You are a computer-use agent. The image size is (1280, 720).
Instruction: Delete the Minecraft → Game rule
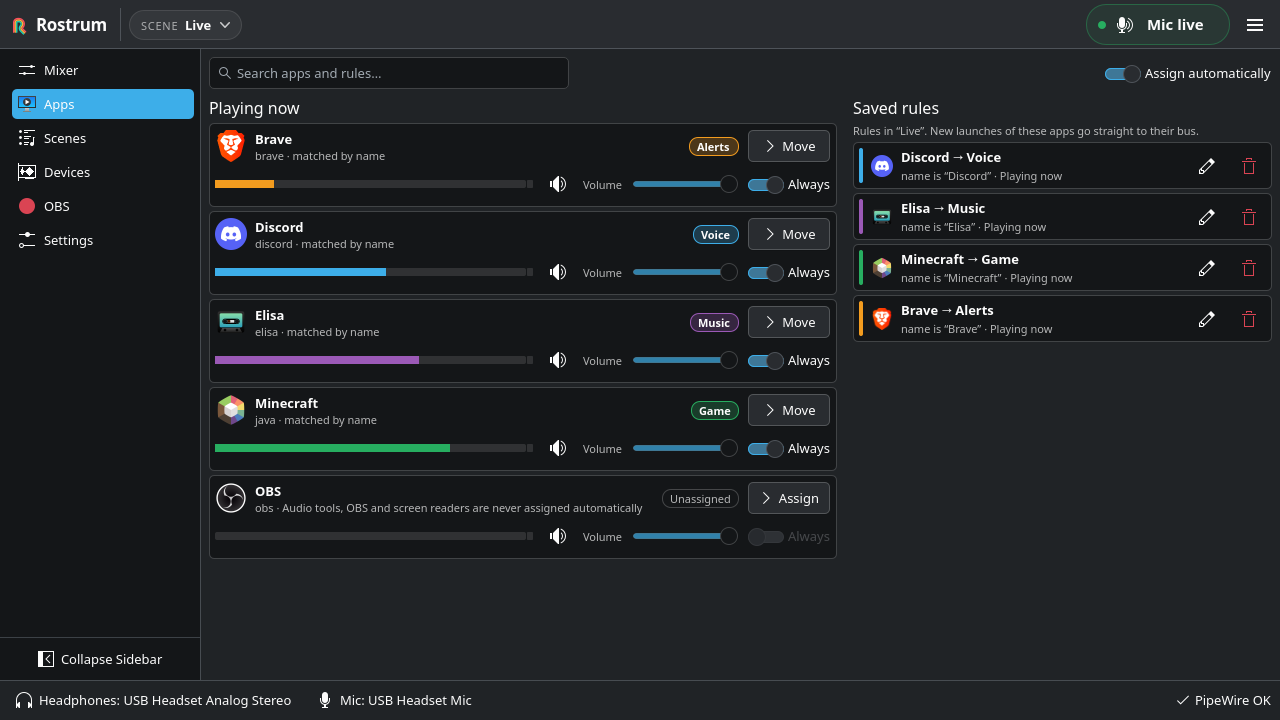pyautogui.click(x=1249, y=268)
